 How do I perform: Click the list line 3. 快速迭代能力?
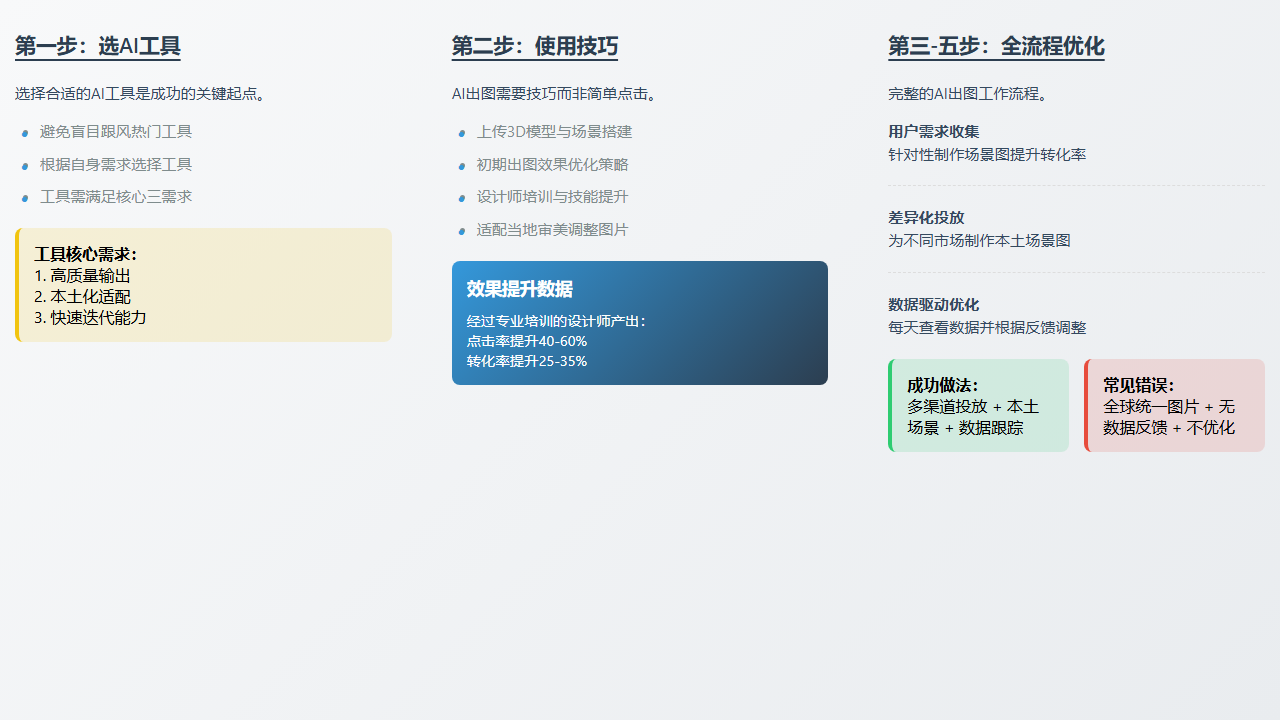tap(90, 317)
